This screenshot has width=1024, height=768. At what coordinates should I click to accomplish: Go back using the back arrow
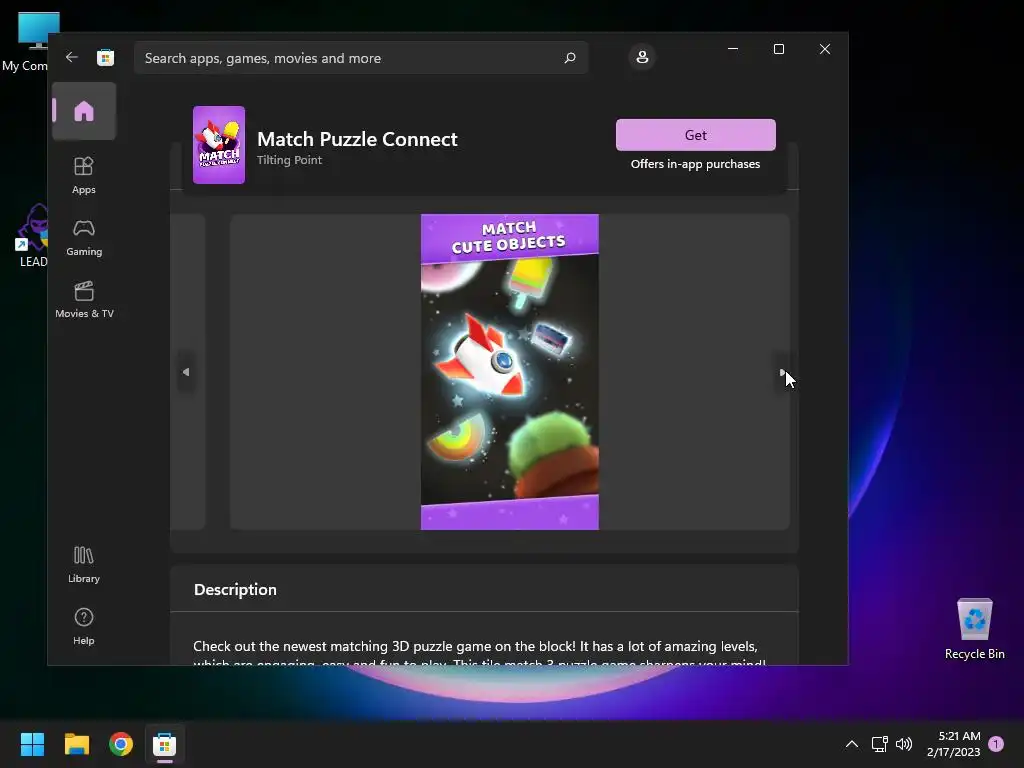click(72, 57)
